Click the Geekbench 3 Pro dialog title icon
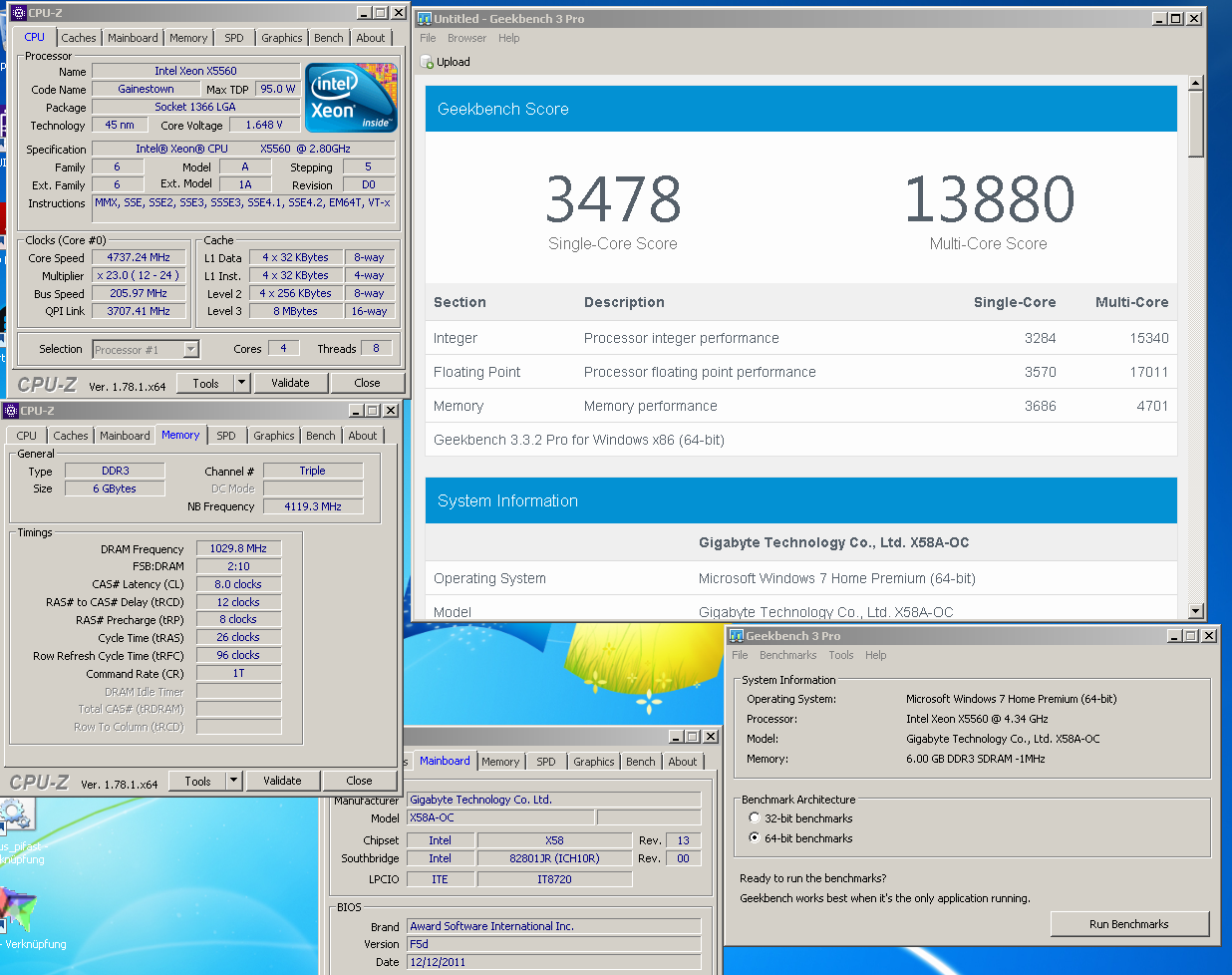The width and height of the screenshot is (1232, 975). [737, 635]
